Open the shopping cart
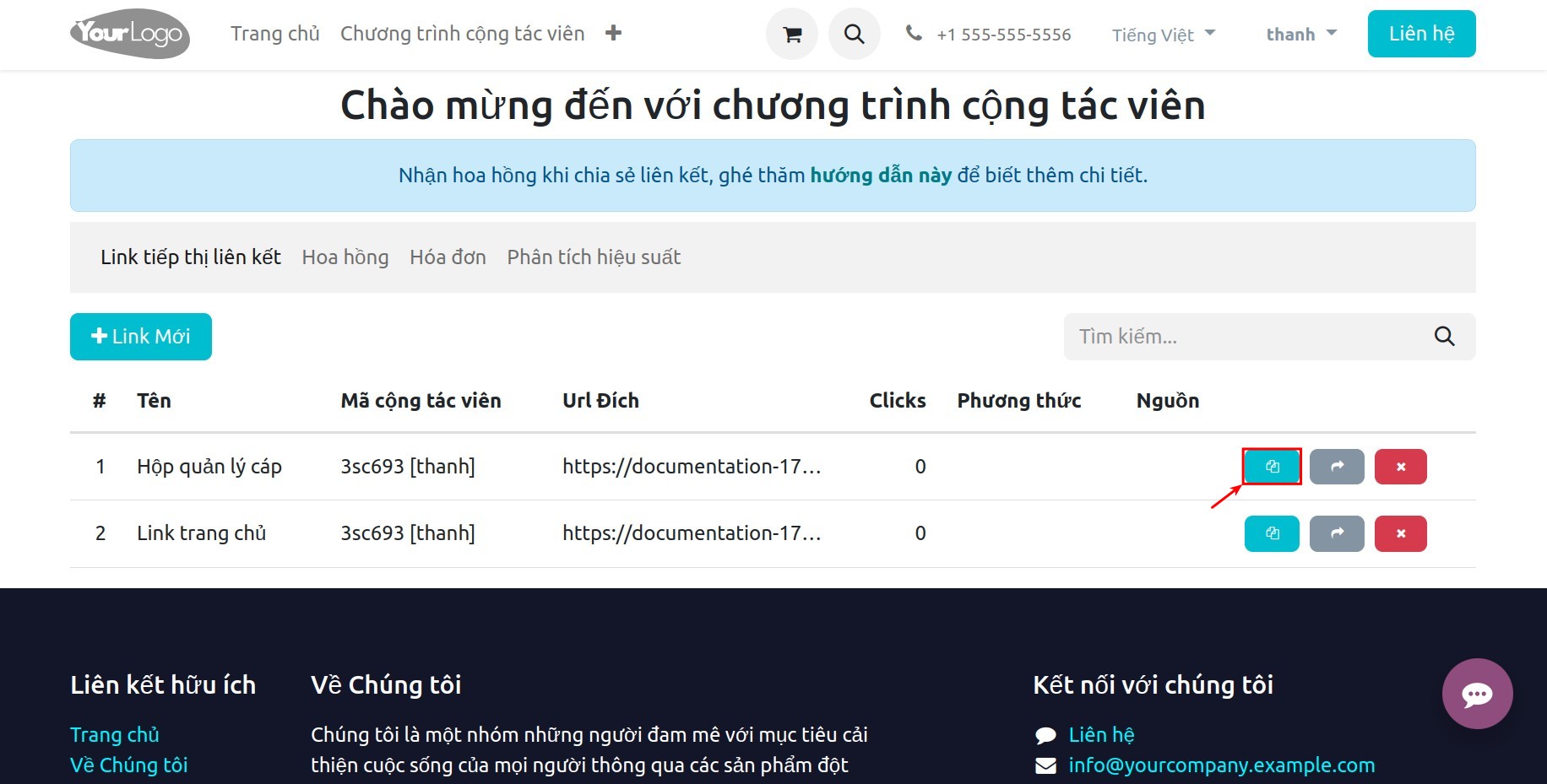This screenshot has width=1547, height=784. click(x=791, y=34)
